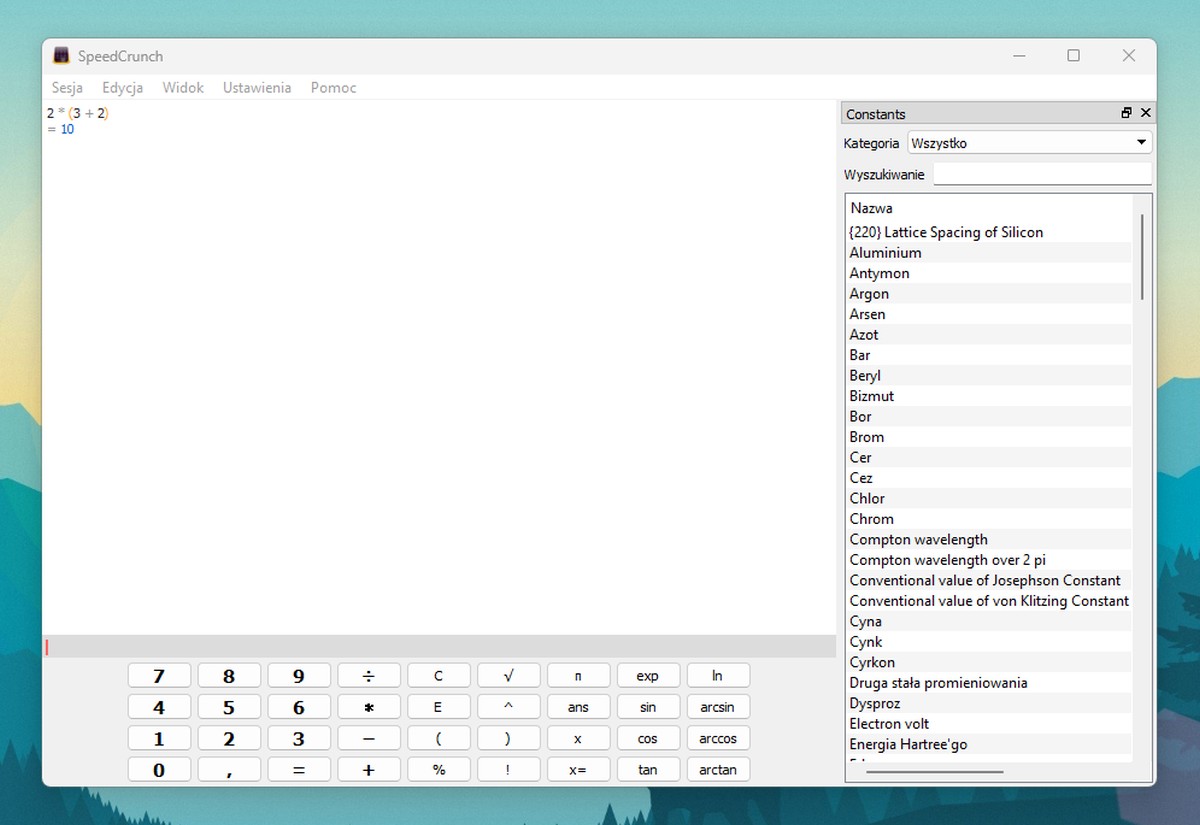Click the pi constant key
The width and height of the screenshot is (1200, 825).
click(578, 676)
